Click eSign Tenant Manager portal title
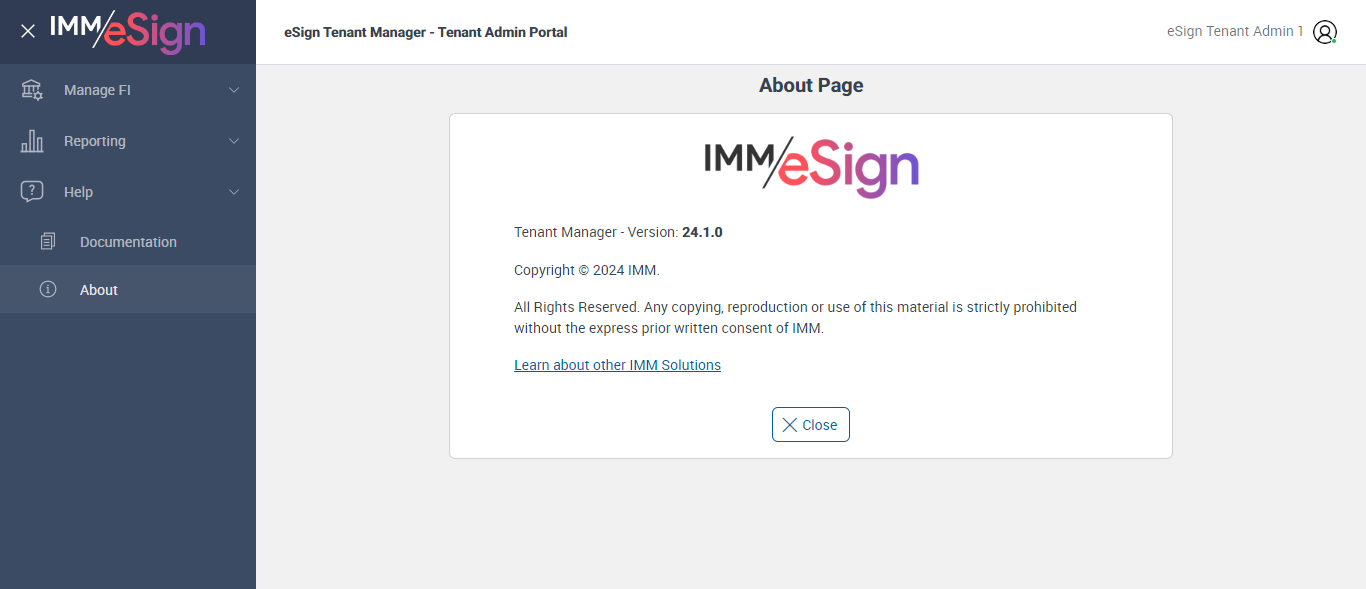The width and height of the screenshot is (1366, 589). (x=426, y=32)
